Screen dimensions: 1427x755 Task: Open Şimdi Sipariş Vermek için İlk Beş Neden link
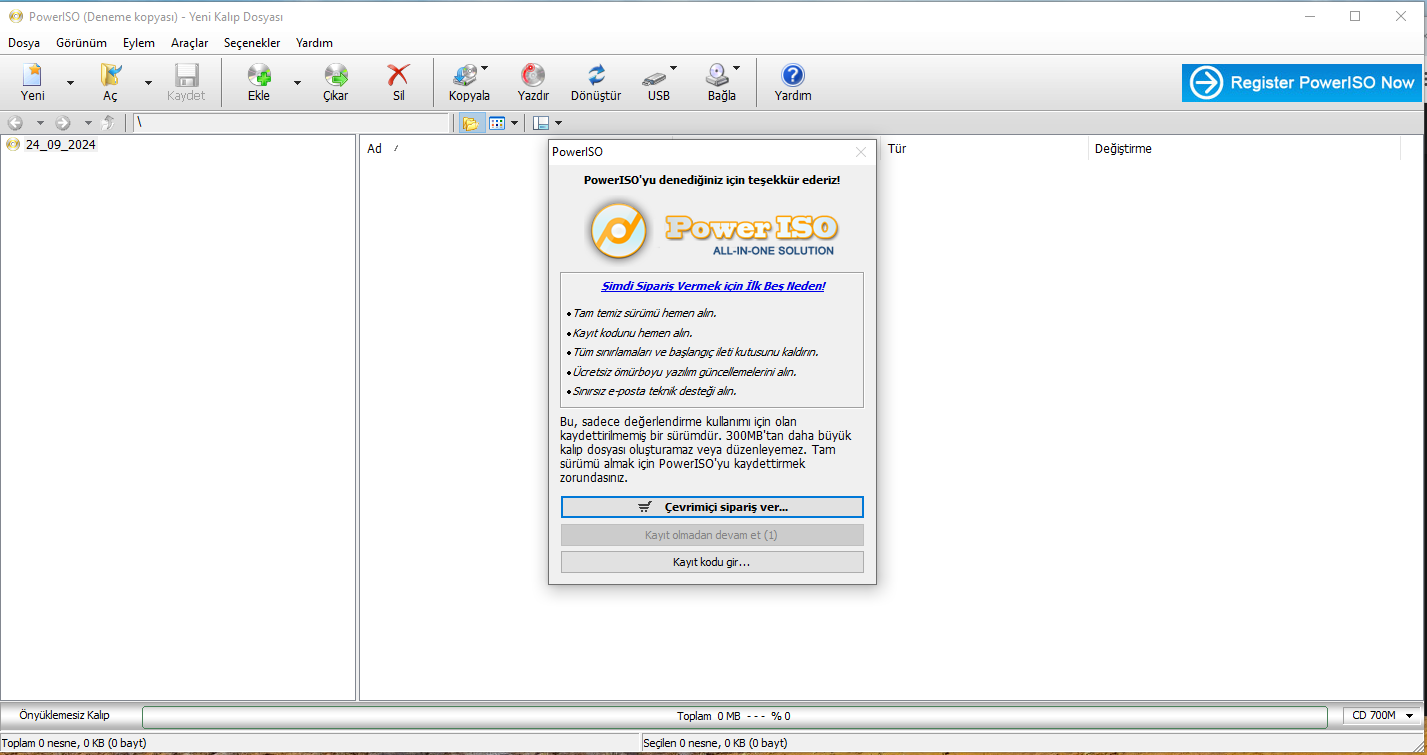click(x=713, y=286)
